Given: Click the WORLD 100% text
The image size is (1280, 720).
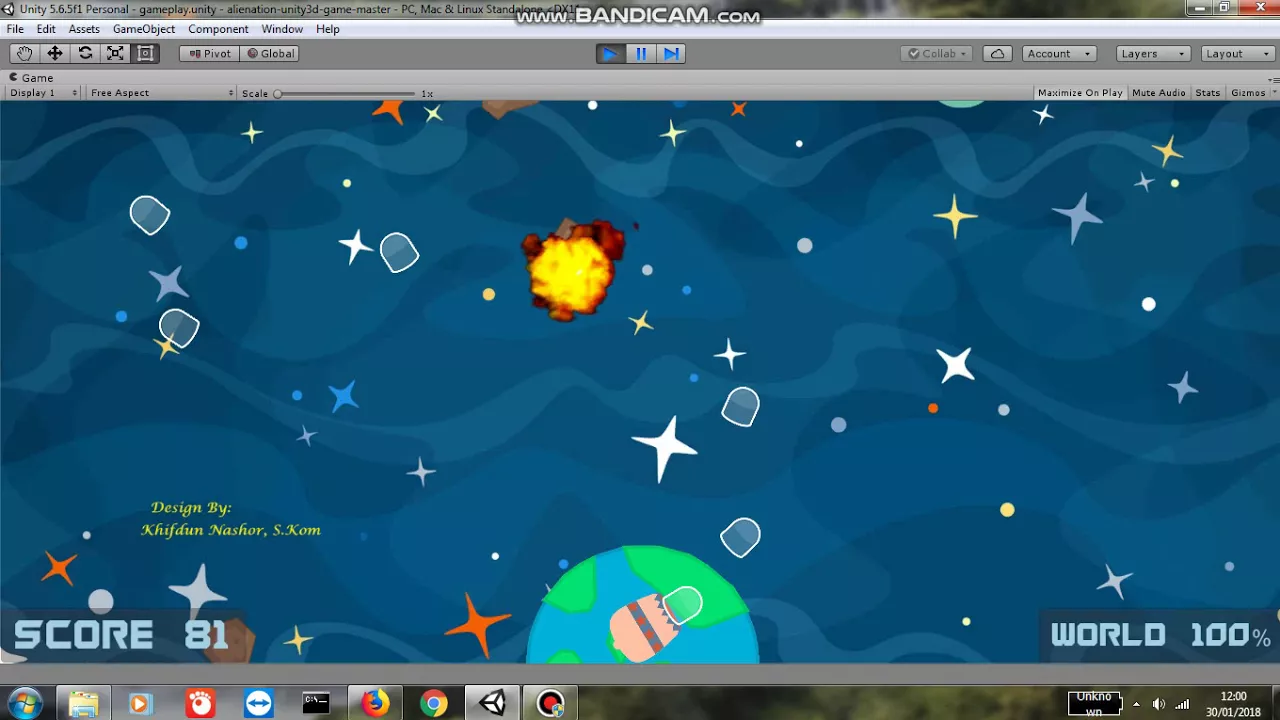Looking at the screenshot, I should coord(1160,635).
